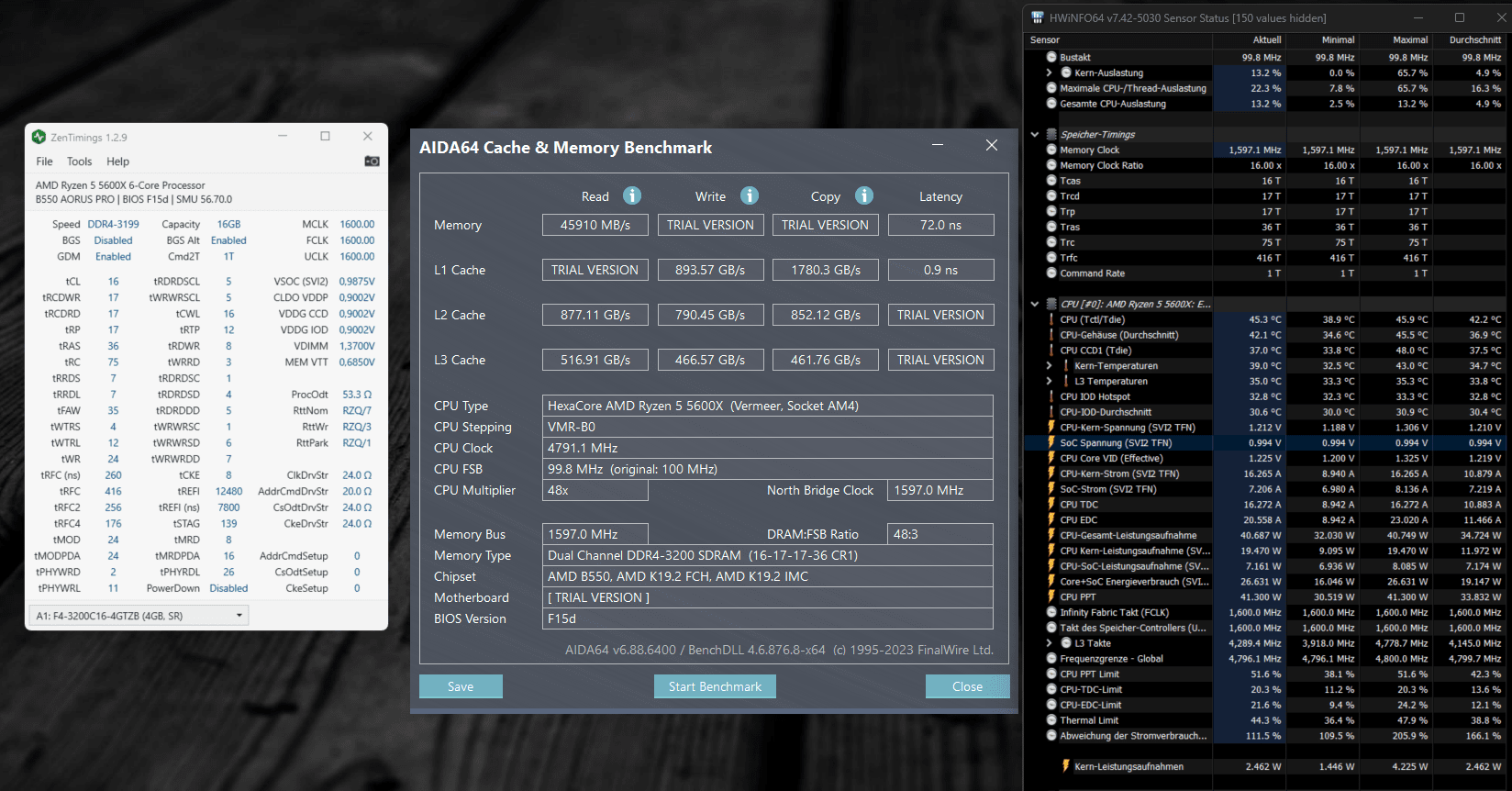Click the DRAM:FSB Ratio 48:3 field

(940, 534)
